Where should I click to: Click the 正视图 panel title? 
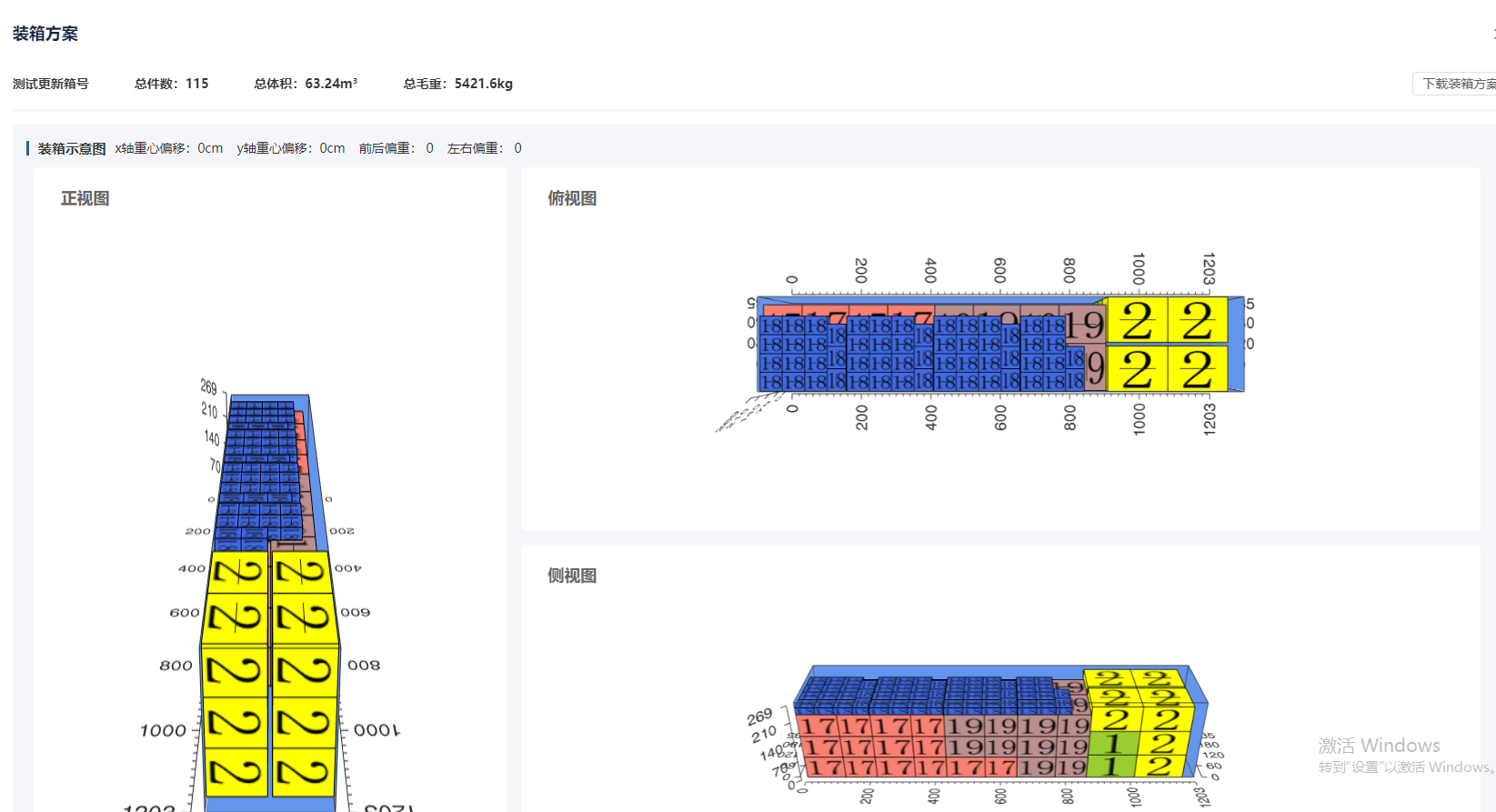pyautogui.click(x=85, y=198)
